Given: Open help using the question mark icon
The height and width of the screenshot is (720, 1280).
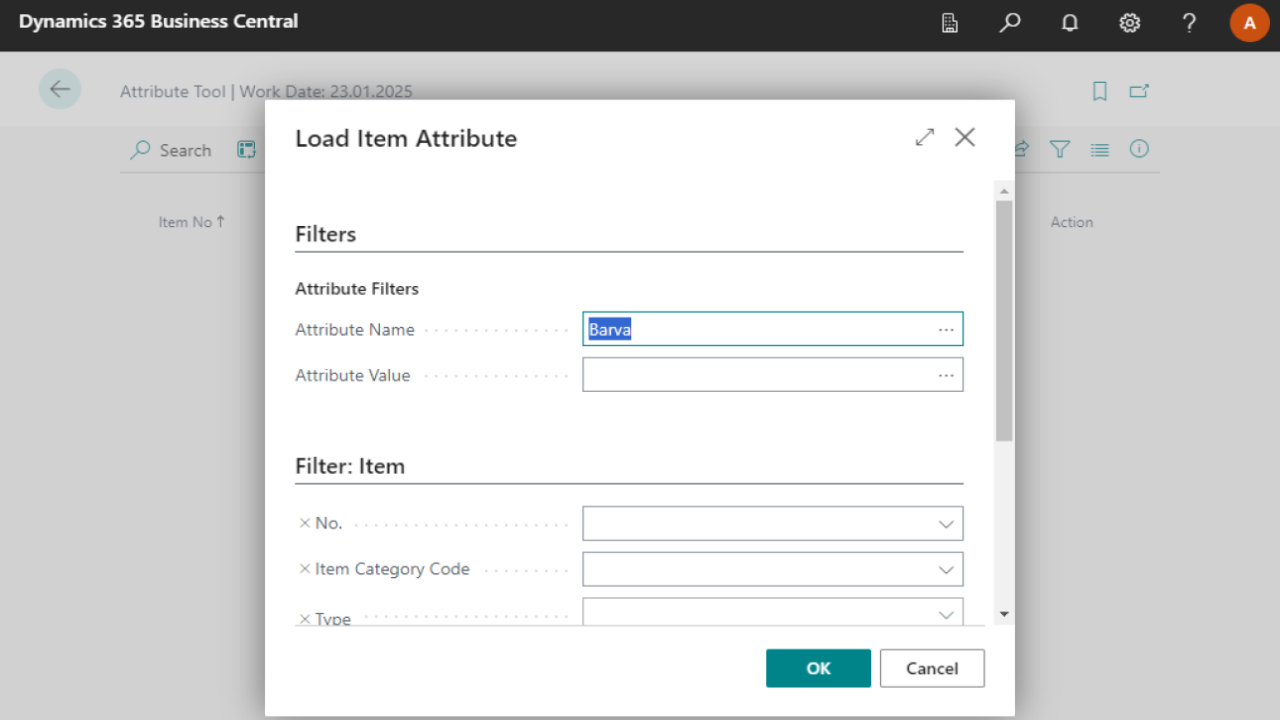Looking at the screenshot, I should pos(1189,23).
